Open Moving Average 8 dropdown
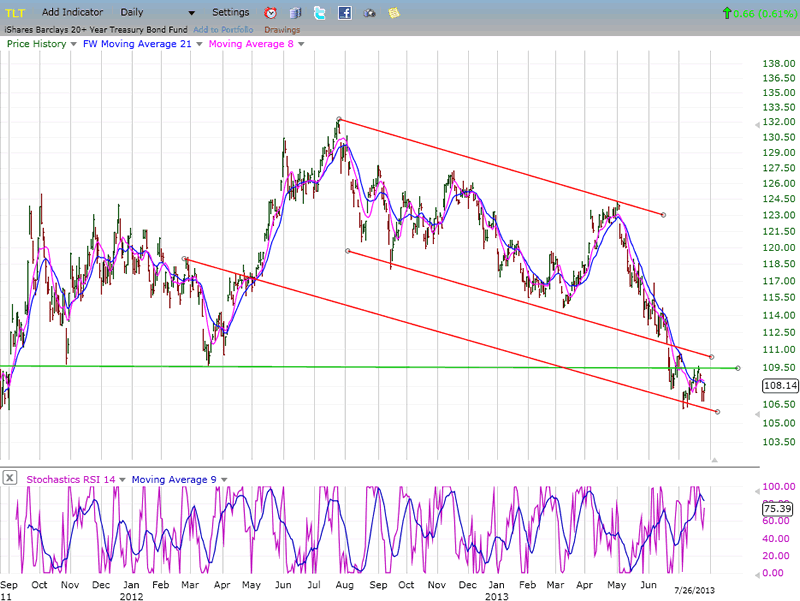 301,44
